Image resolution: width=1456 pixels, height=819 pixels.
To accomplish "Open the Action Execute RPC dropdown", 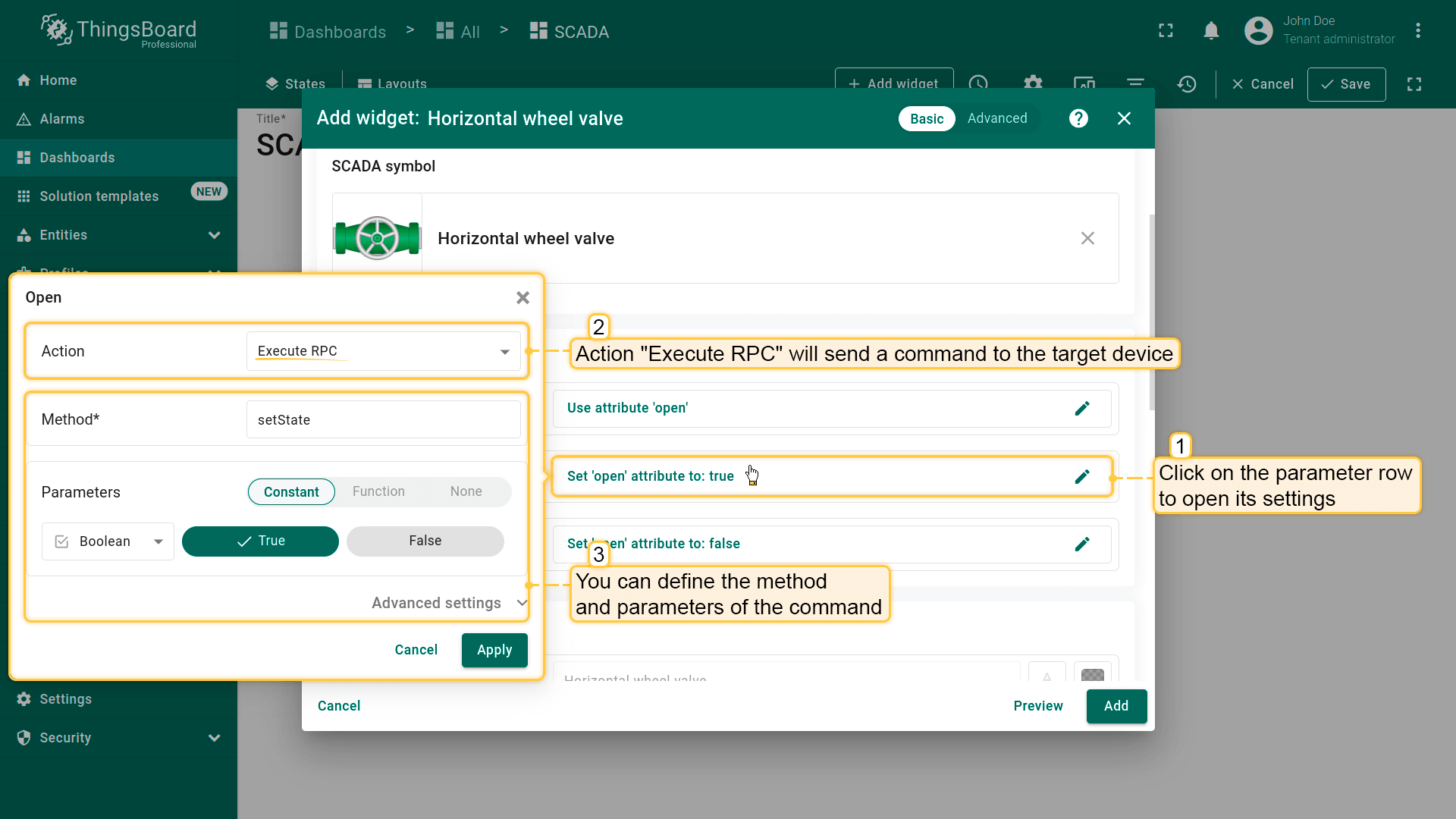I will [383, 351].
